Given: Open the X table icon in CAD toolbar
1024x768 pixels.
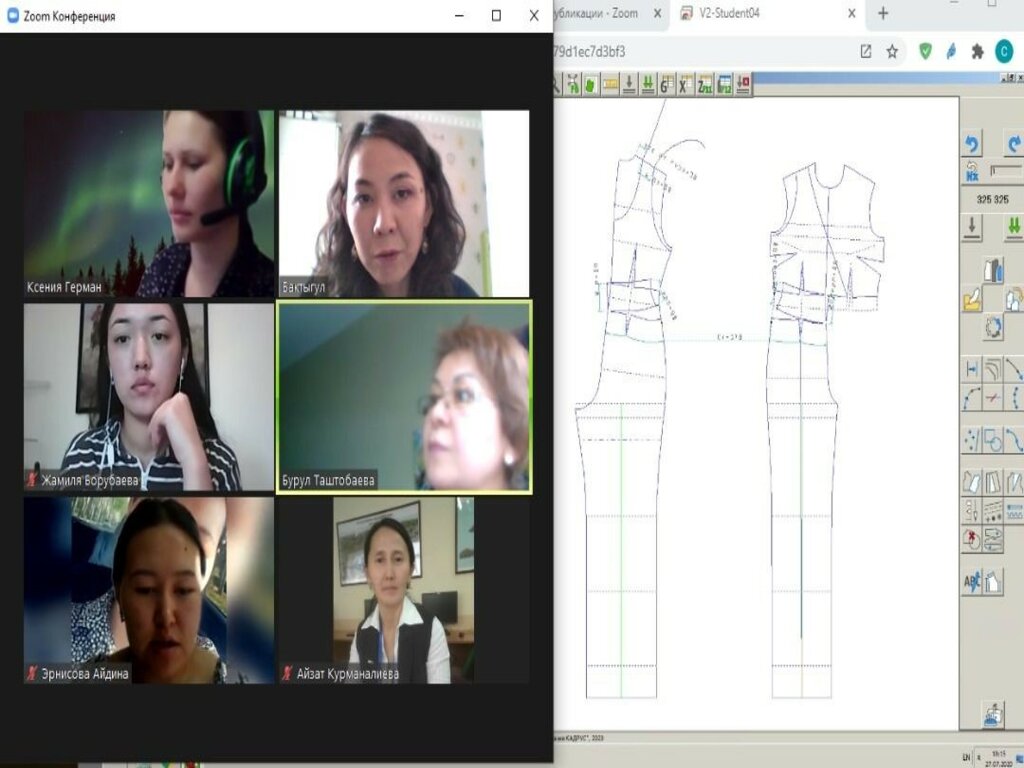Looking at the screenshot, I should tap(686, 85).
